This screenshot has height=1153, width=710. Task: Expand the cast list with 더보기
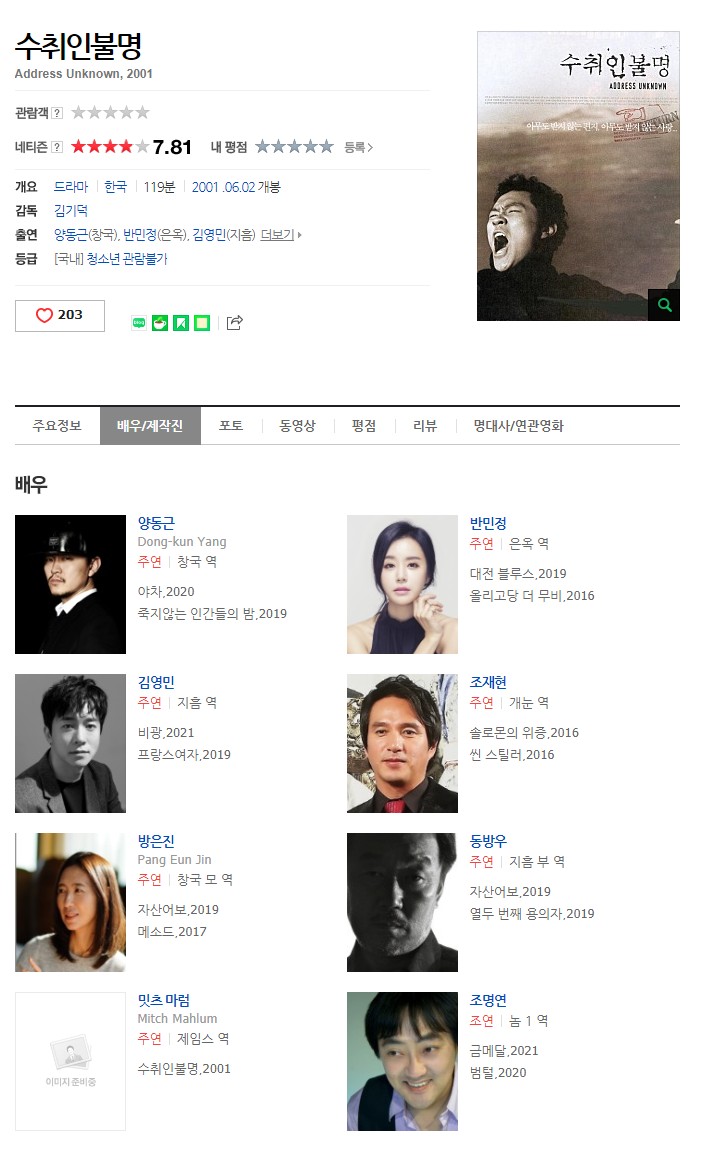[x=281, y=235]
